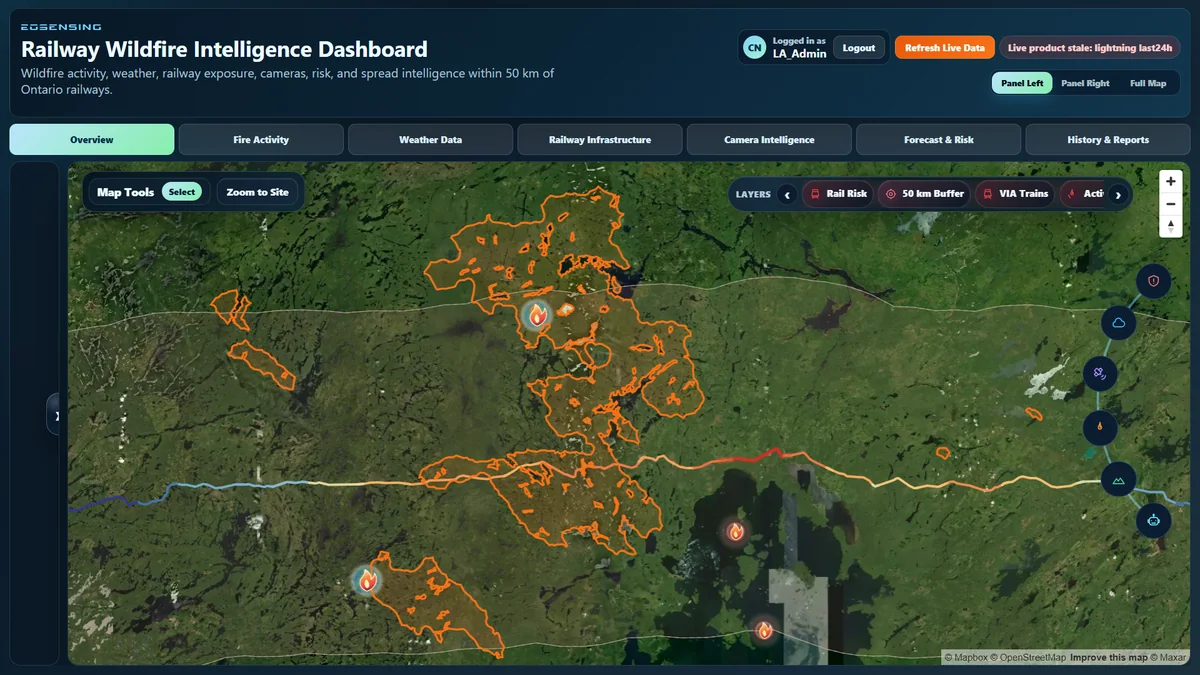The height and width of the screenshot is (675, 1200).
Task: Switch layout to Panel Right
Action: point(1085,83)
